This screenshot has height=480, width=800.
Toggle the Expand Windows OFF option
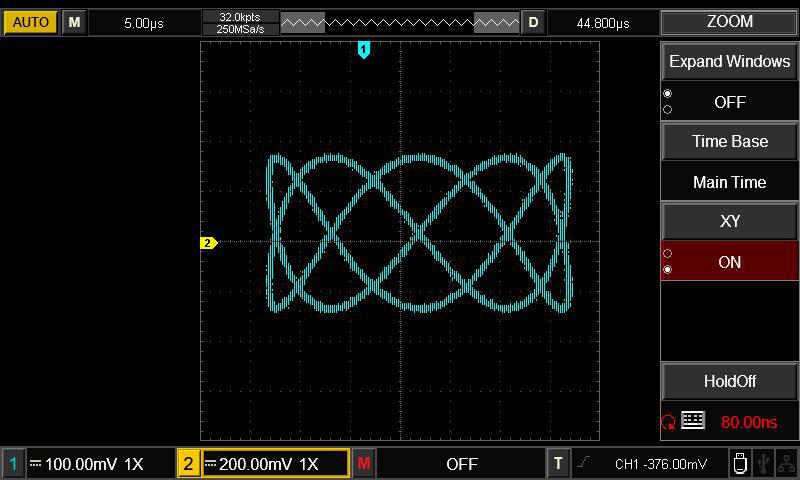729,102
